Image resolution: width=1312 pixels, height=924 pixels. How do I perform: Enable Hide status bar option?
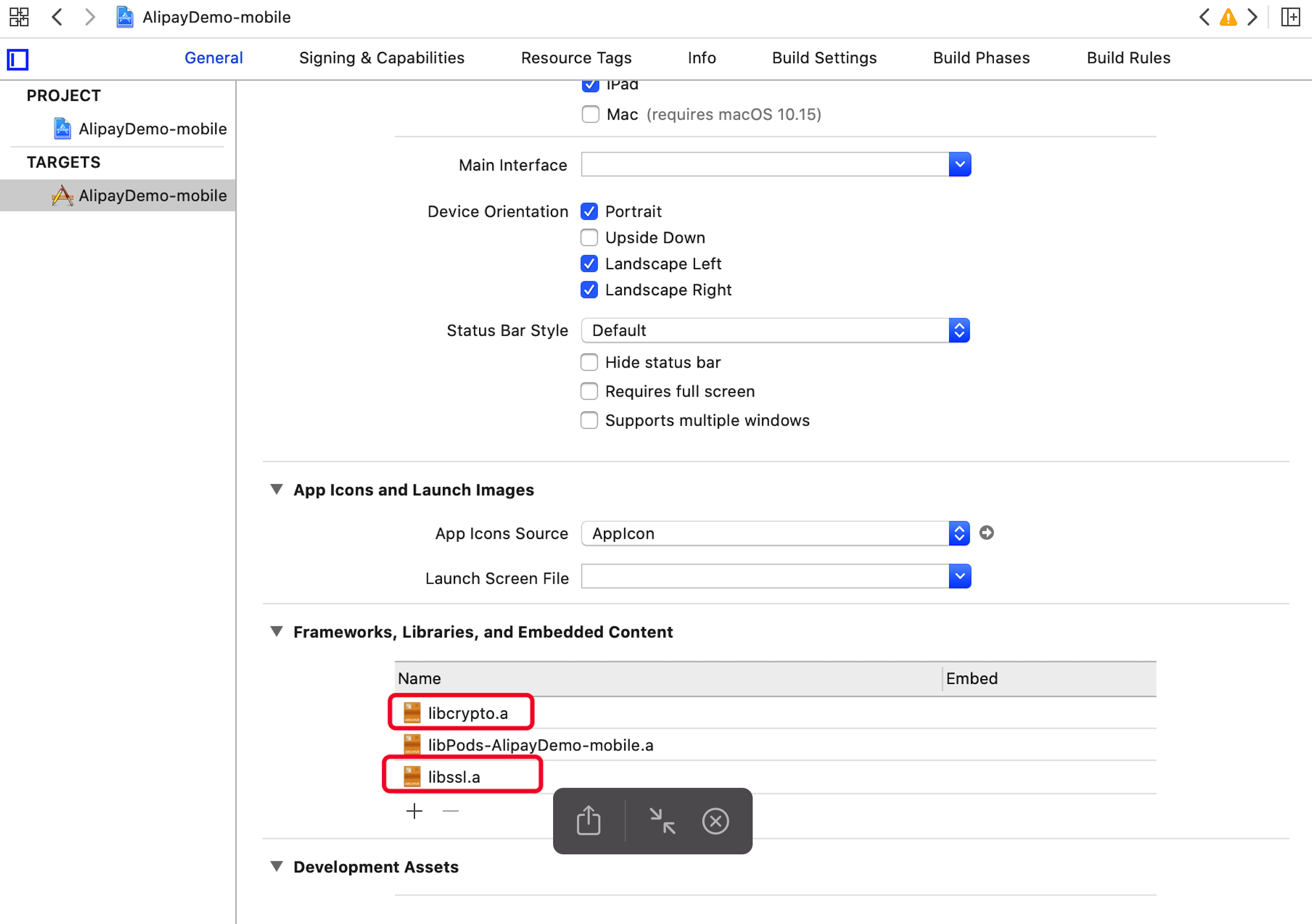click(589, 362)
